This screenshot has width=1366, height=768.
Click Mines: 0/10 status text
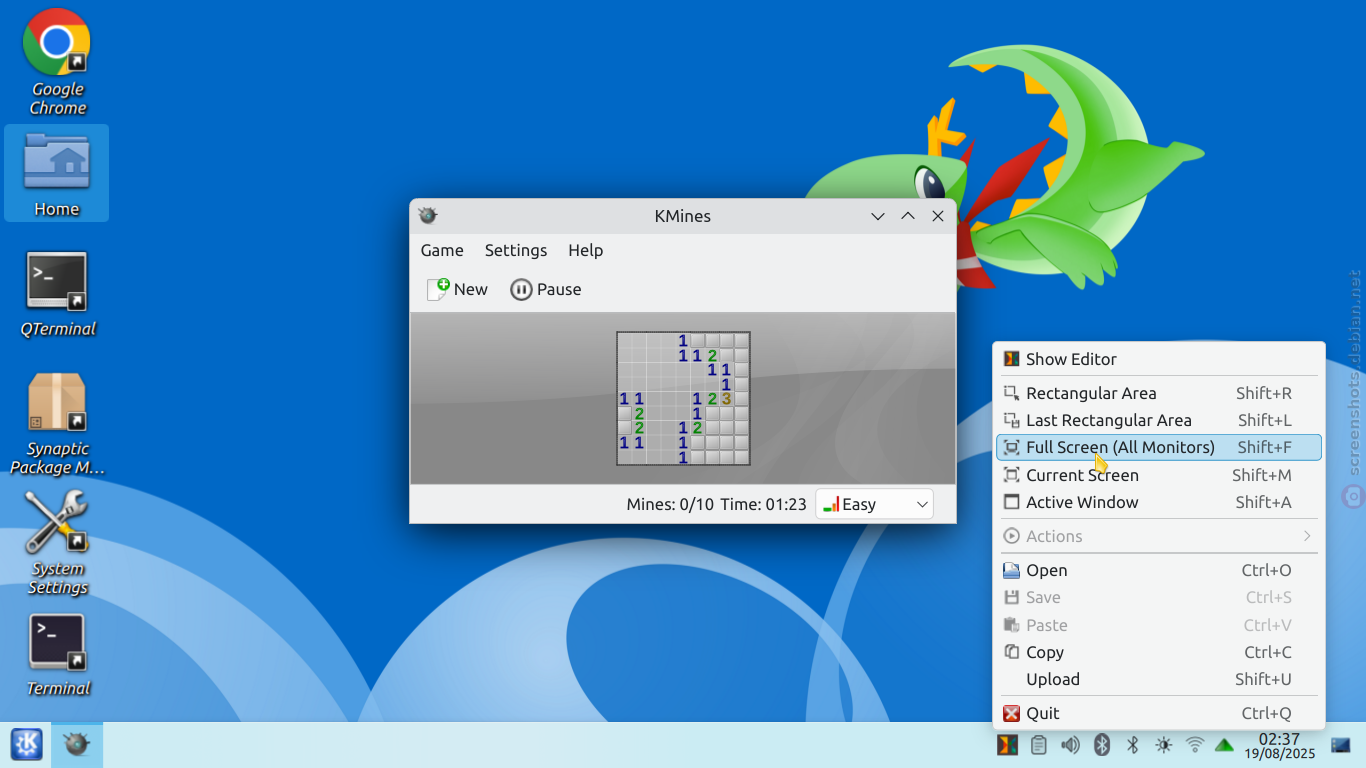(x=670, y=504)
